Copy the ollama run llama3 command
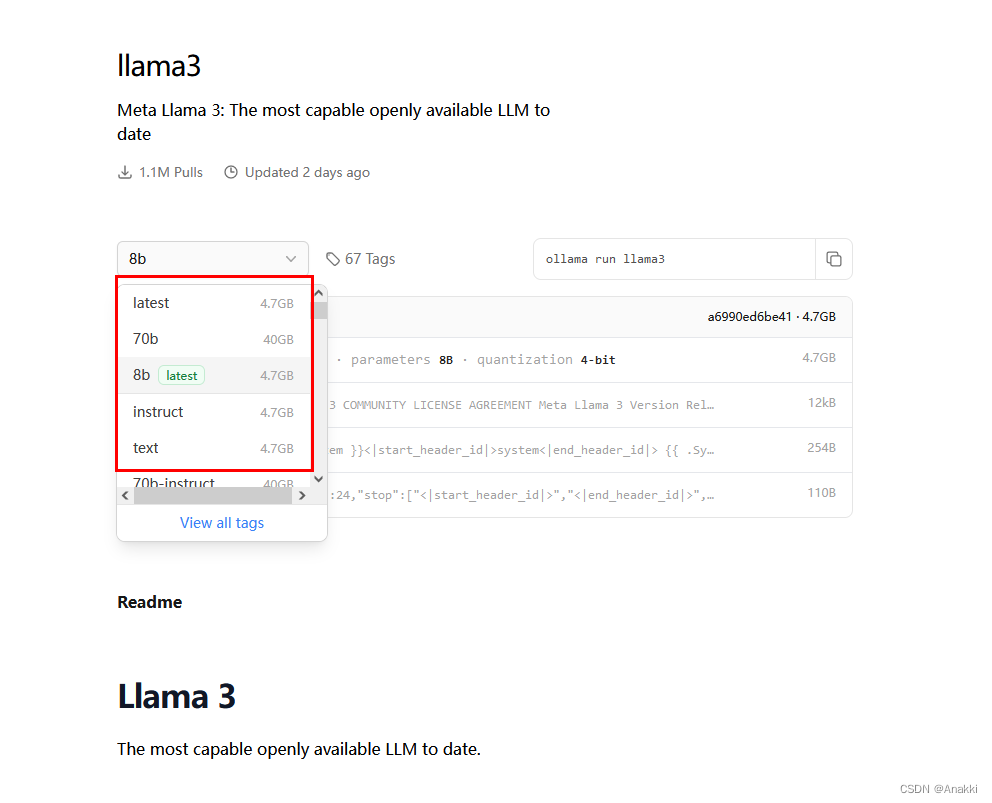The height and width of the screenshot is (803, 992). tap(833, 259)
